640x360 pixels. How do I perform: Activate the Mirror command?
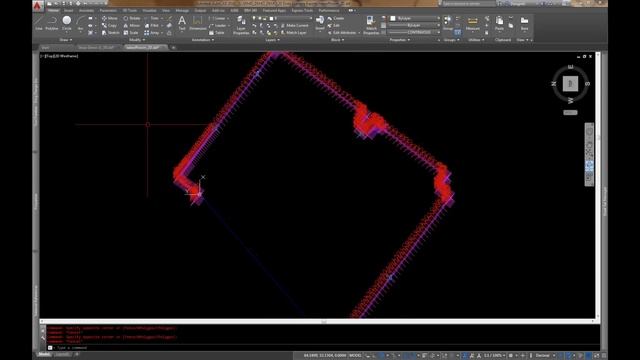click(x=132, y=25)
